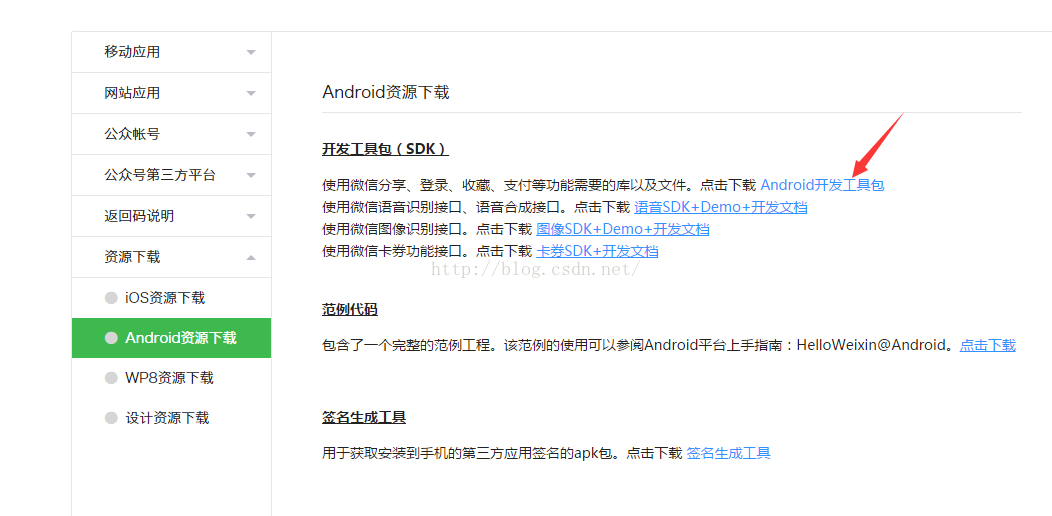Click the text 使用微信图像识别接口

click(x=392, y=229)
